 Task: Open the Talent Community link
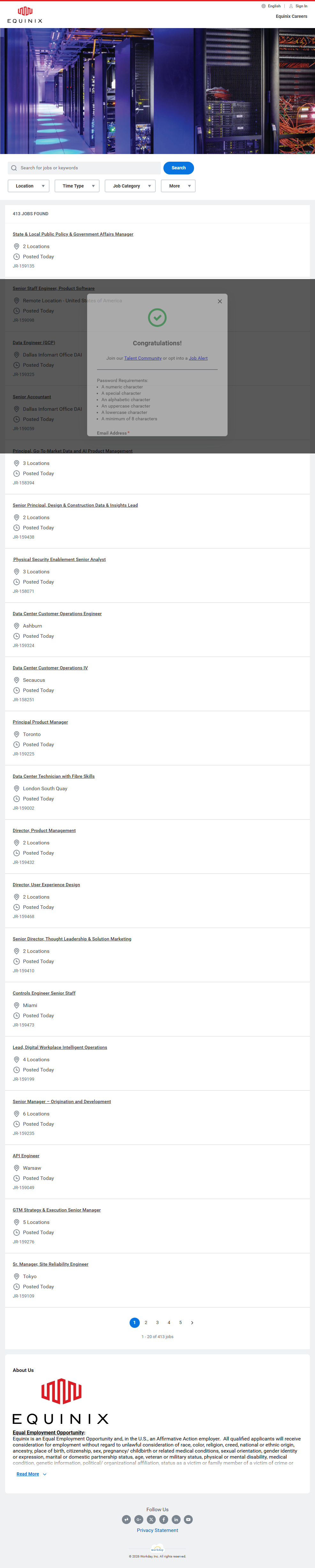point(143,358)
